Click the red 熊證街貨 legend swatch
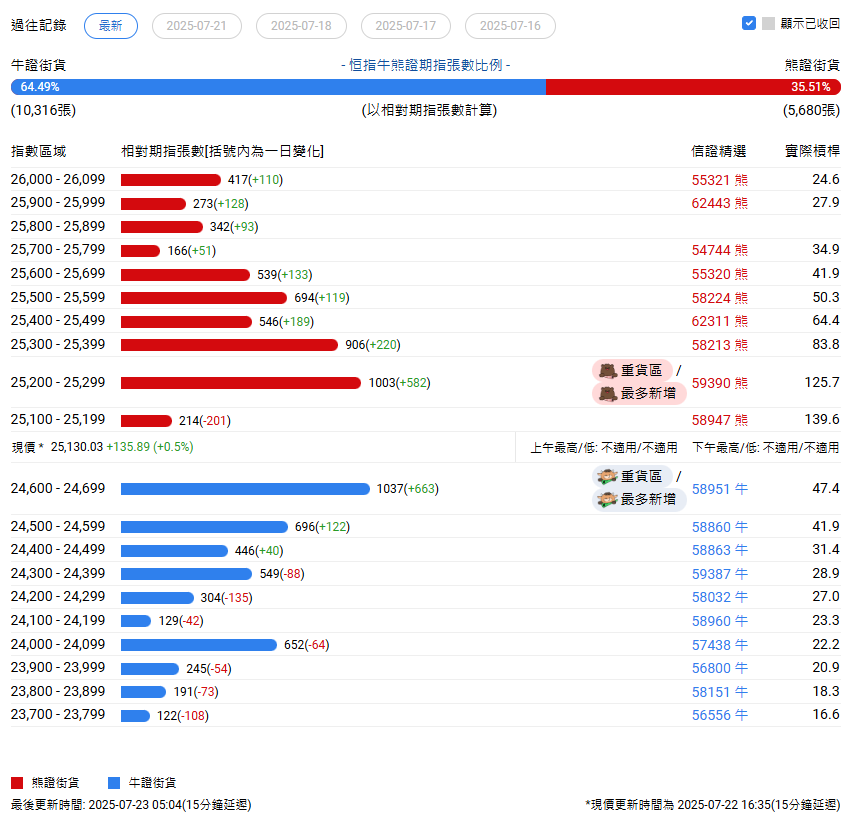This screenshot has width=847, height=819. [16, 783]
